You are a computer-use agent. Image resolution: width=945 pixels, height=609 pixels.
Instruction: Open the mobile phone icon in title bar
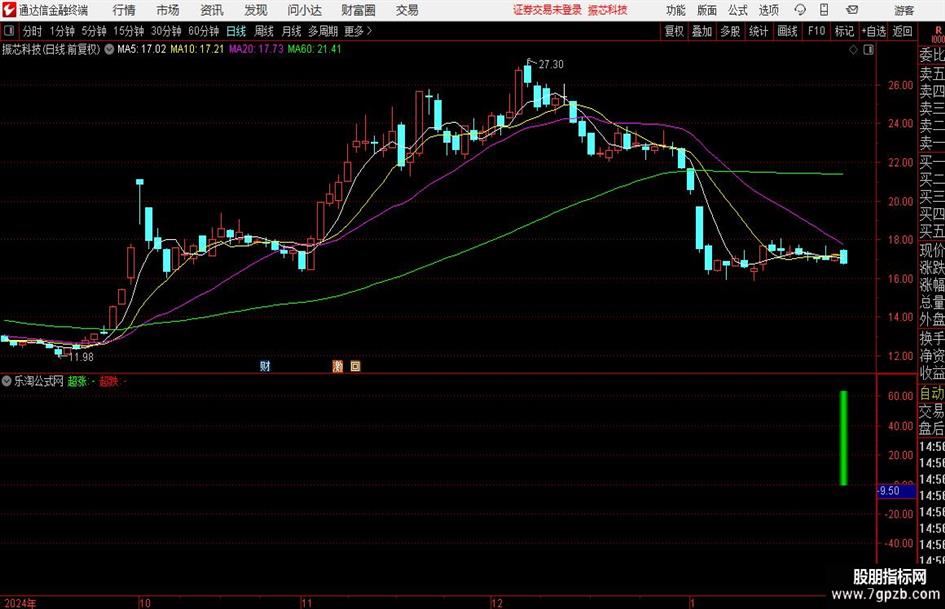(824, 10)
